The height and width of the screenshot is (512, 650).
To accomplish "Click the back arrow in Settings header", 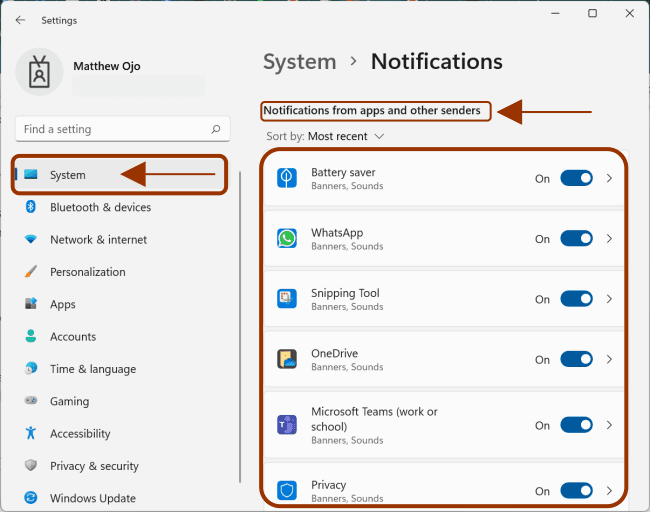I will click(20, 20).
